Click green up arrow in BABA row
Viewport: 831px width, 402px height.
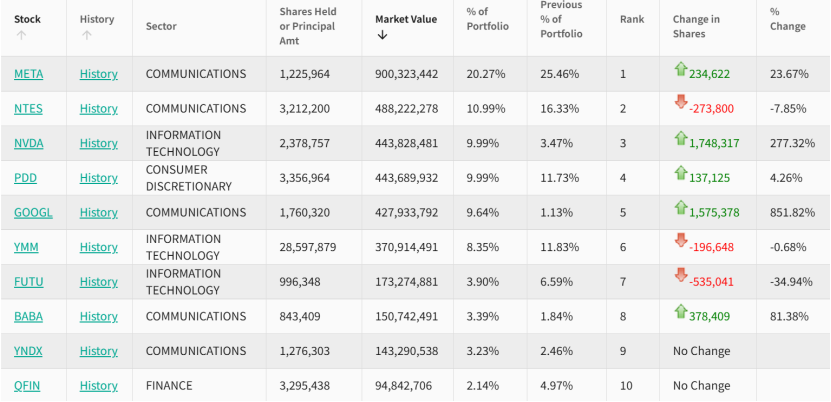[x=681, y=311]
